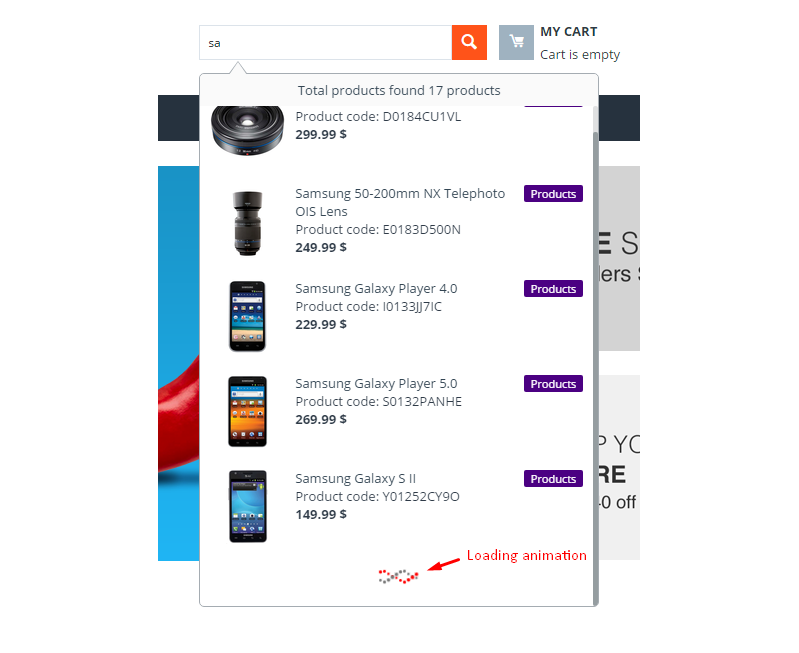Open Samsung Galaxy Player 5.0 result
This screenshot has height=653, width=799.
tap(376, 383)
